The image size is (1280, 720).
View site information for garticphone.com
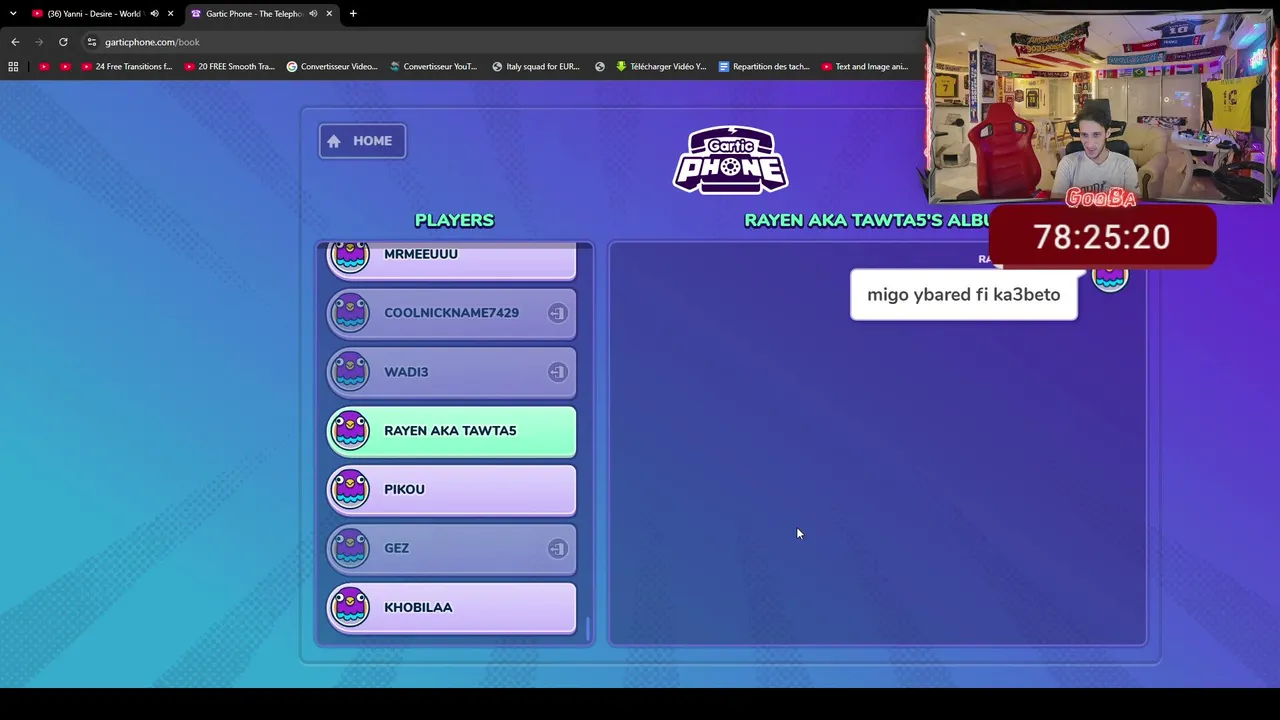[91, 42]
